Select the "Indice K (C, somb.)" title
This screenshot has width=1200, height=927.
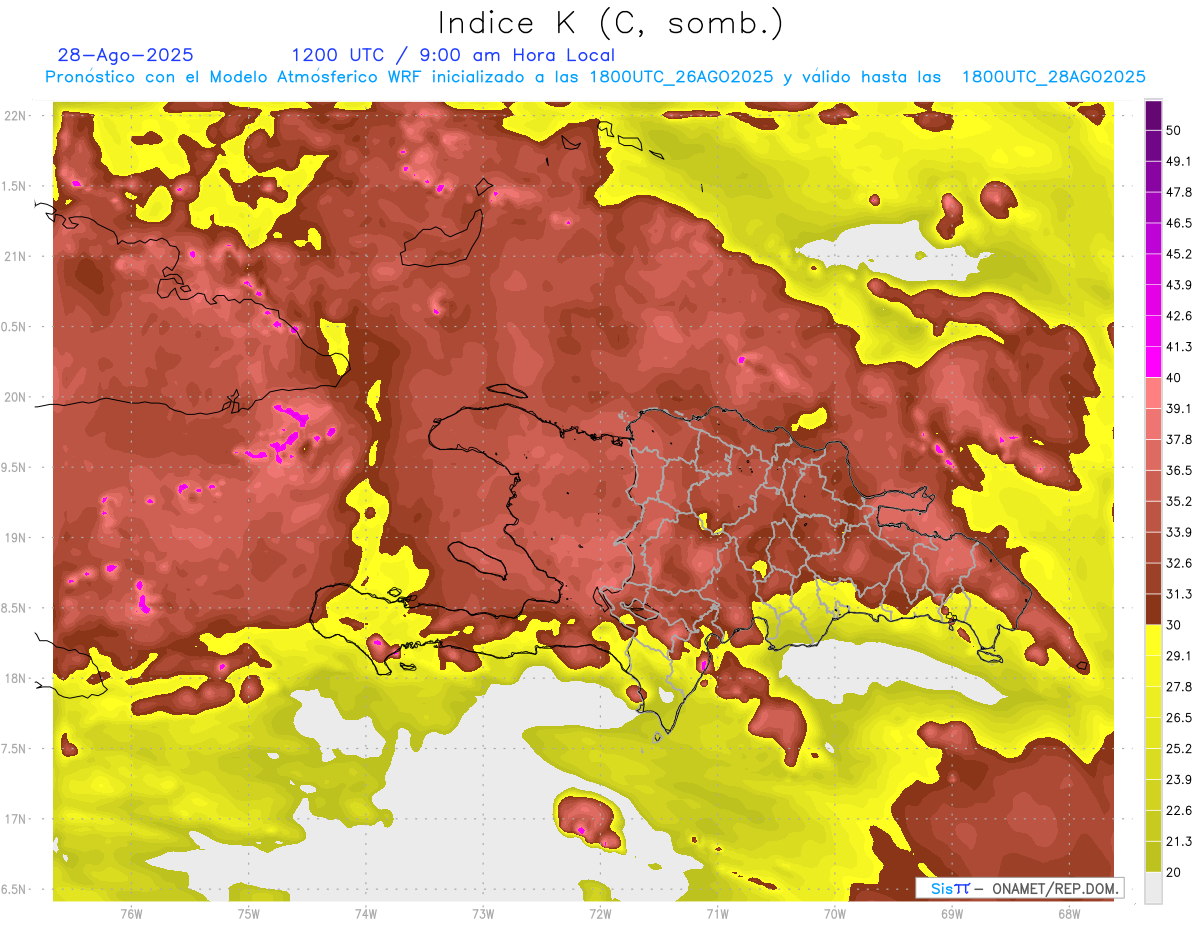611,22
